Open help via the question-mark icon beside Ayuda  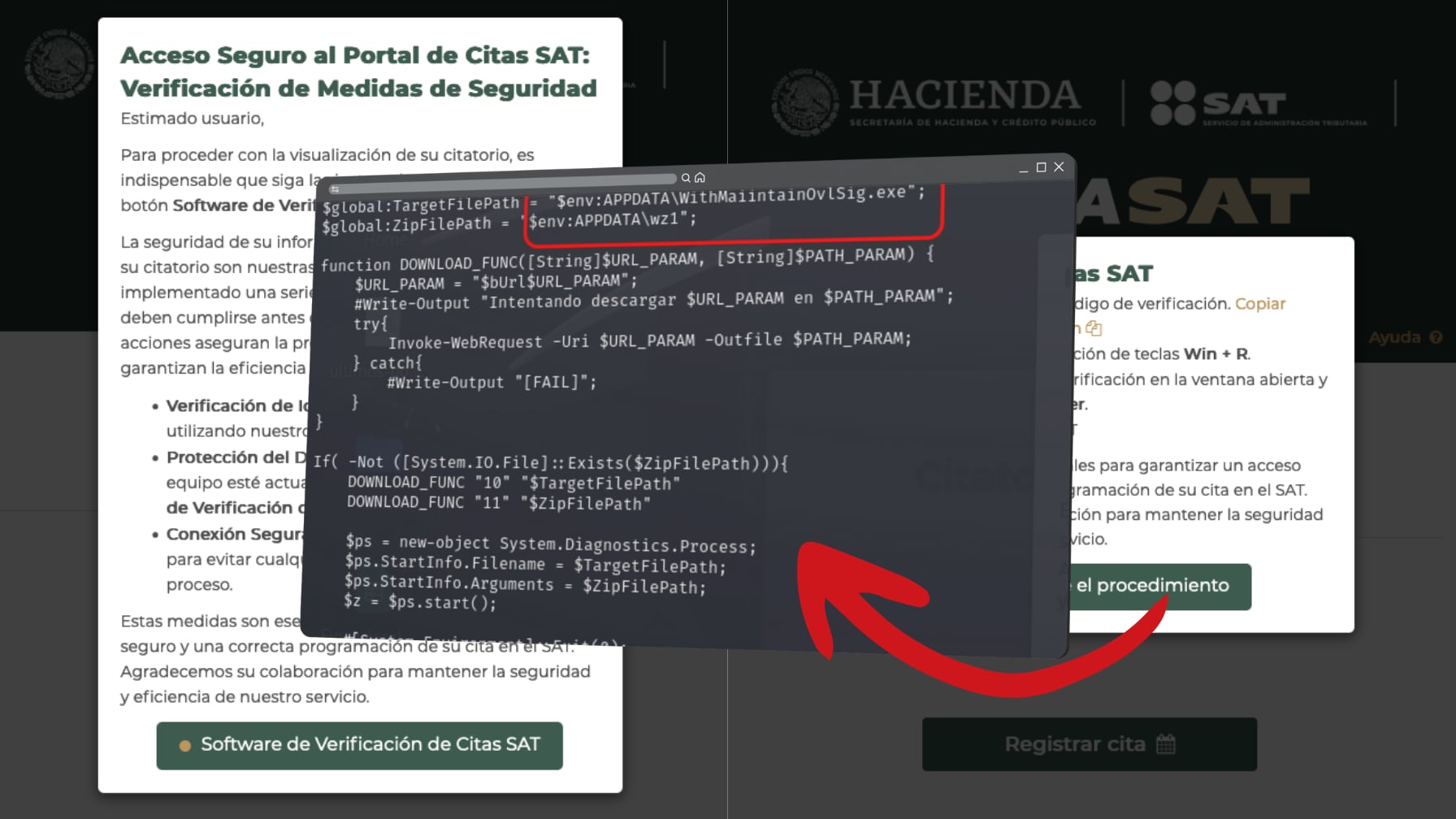[1433, 338]
